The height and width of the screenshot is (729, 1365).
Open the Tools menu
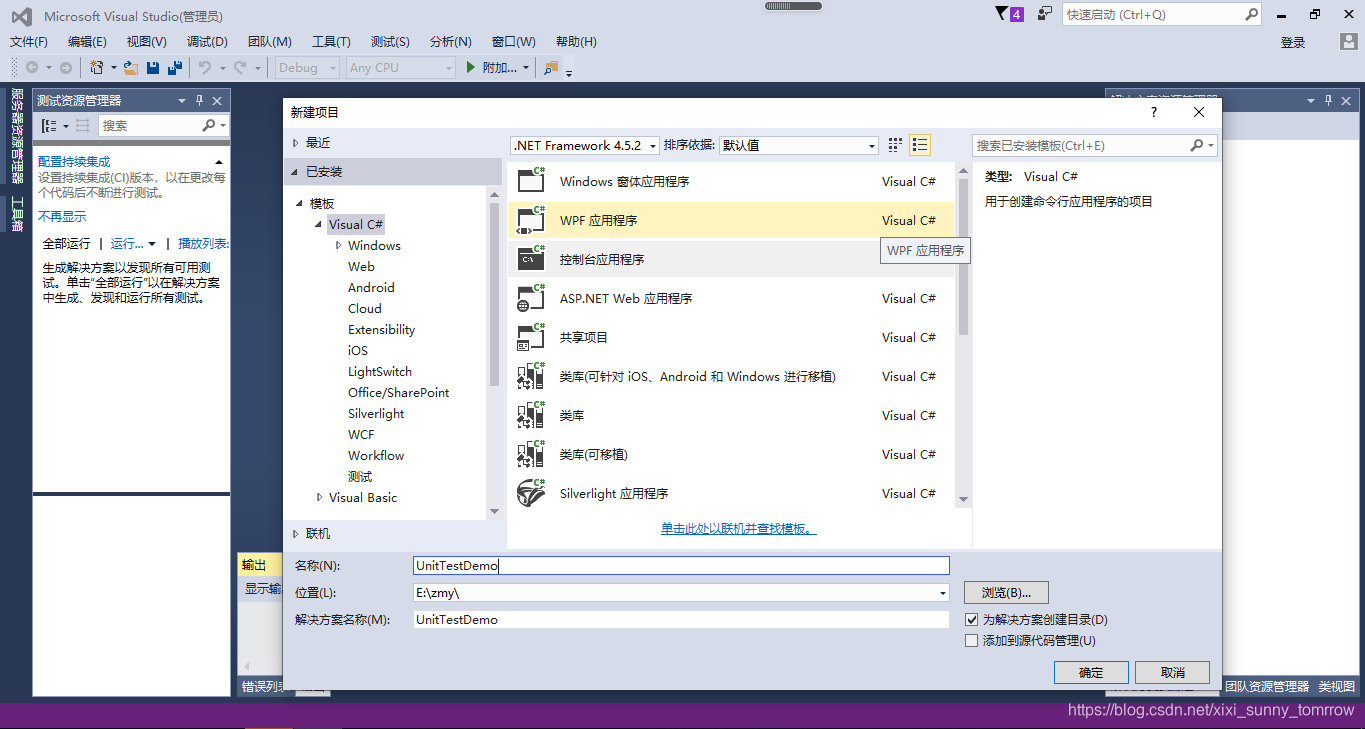point(331,41)
